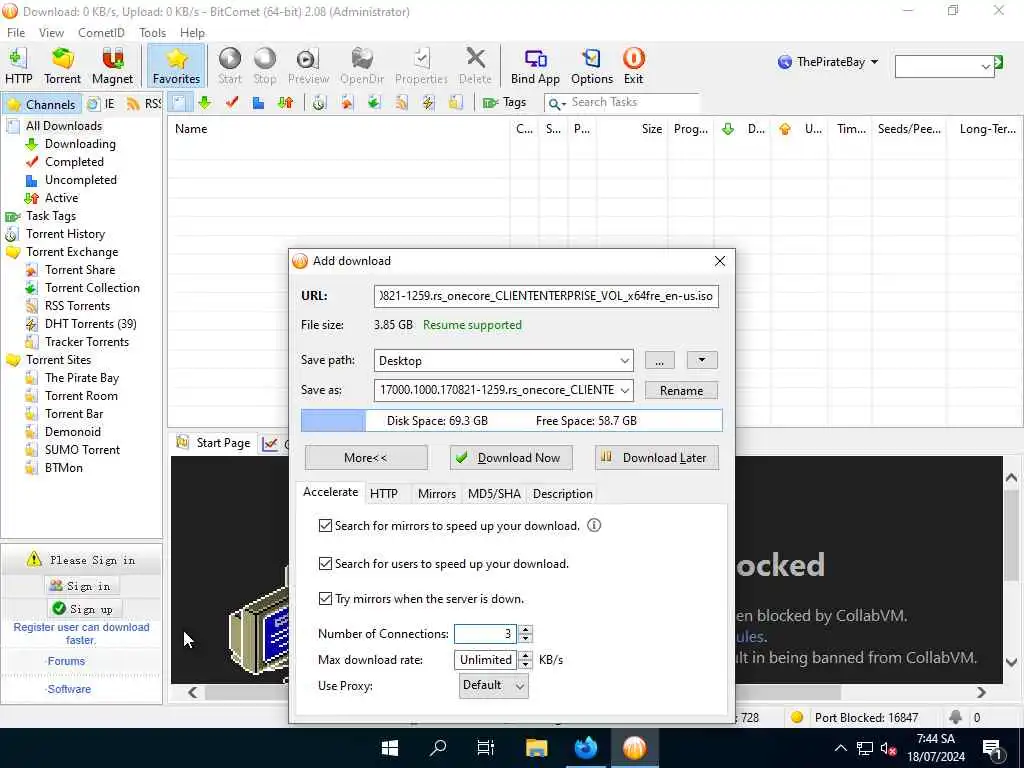This screenshot has height=768, width=1024.
Task: Click the Tags filter icon
Action: click(x=504, y=103)
